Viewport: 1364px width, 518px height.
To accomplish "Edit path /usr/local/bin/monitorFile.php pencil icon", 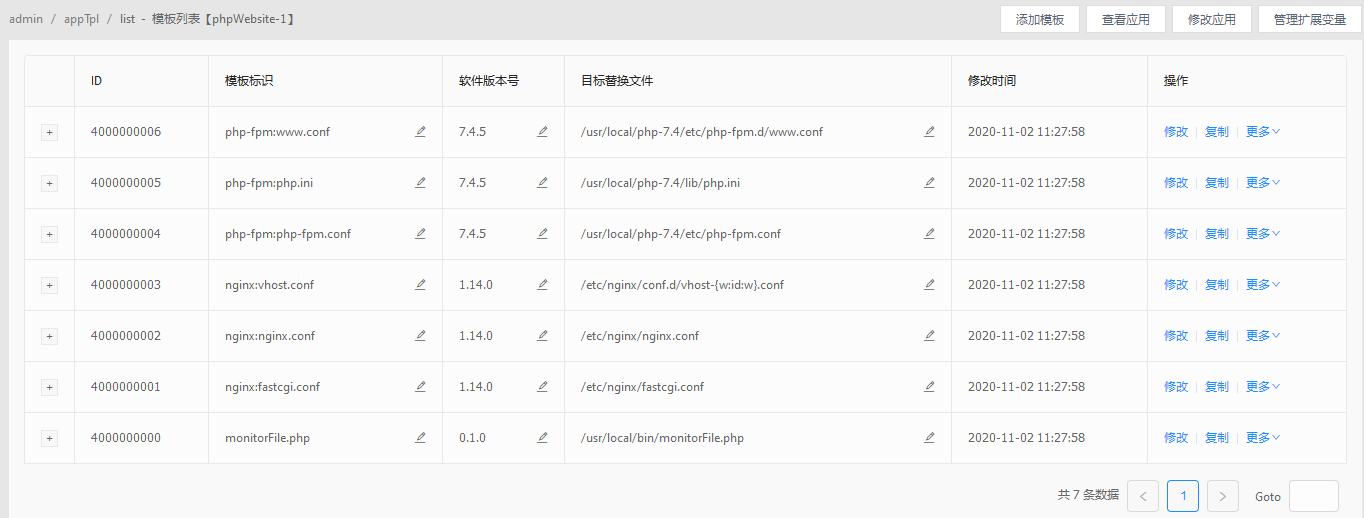I will coord(929,438).
